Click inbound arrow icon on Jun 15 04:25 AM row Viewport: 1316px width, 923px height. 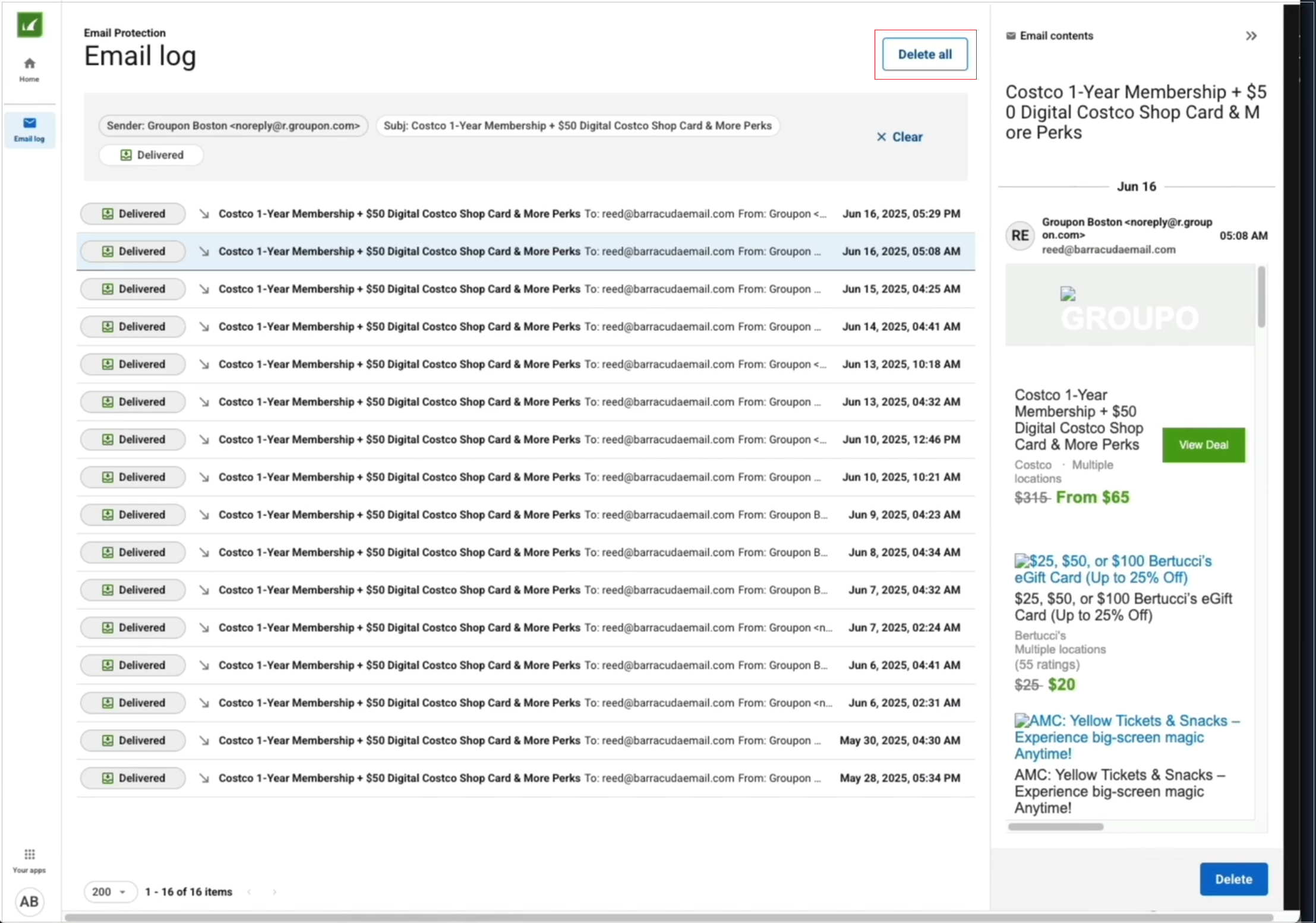204,289
